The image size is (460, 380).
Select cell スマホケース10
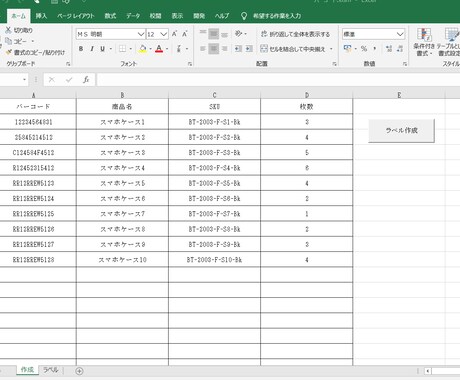(x=122, y=260)
